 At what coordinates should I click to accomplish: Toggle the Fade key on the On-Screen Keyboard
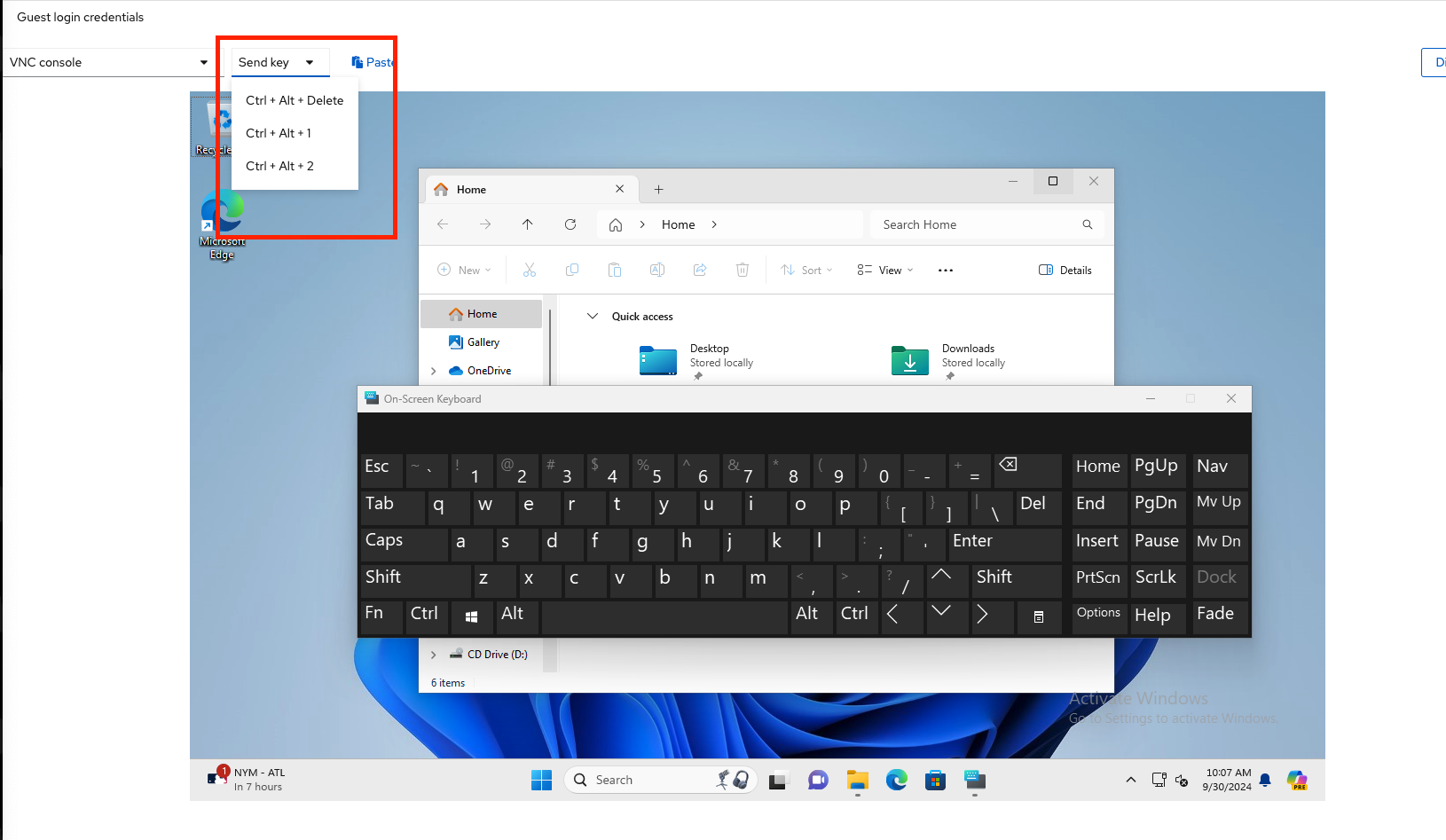coord(1220,616)
